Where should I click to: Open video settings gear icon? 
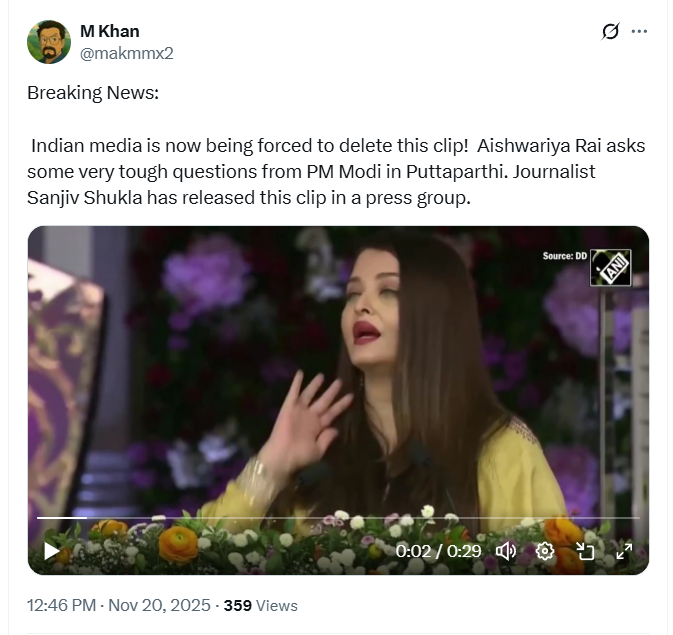[x=545, y=551]
